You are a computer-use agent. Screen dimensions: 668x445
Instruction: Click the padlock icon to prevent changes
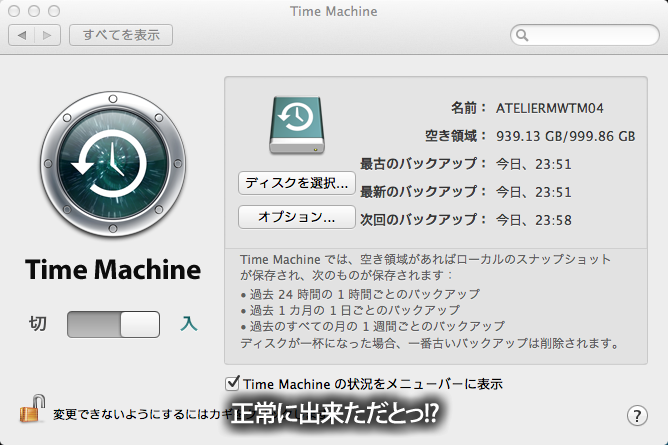[x=33, y=408]
